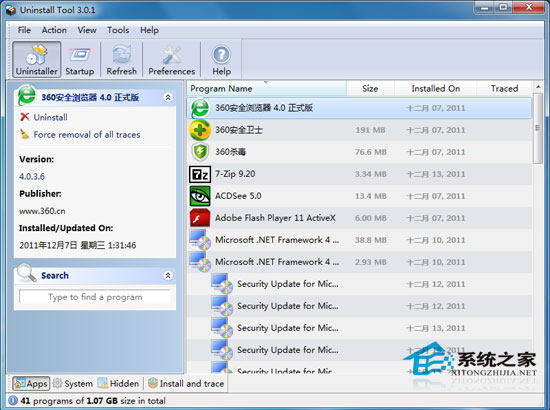Click the 6.00 MB size cell
The image size is (550, 410).
pyautogui.click(x=370, y=218)
